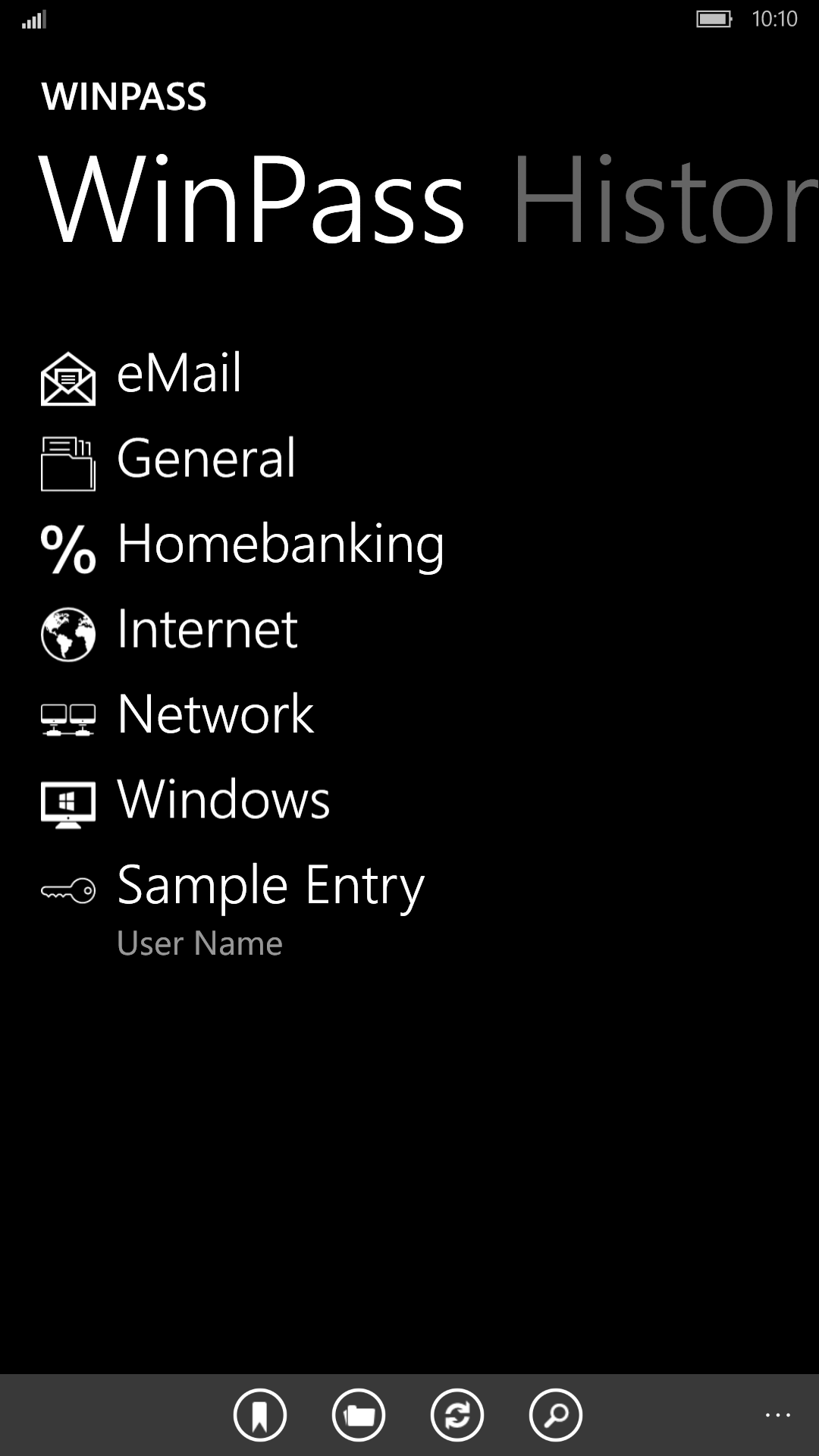Tap the Homebanking percent icon

click(68, 549)
